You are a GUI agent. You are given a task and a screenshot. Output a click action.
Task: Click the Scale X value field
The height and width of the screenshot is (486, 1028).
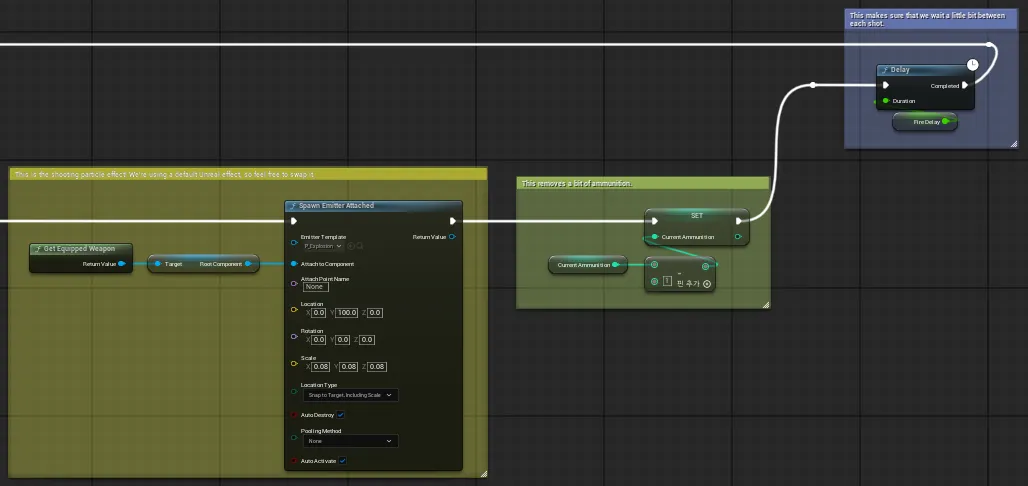coord(321,367)
